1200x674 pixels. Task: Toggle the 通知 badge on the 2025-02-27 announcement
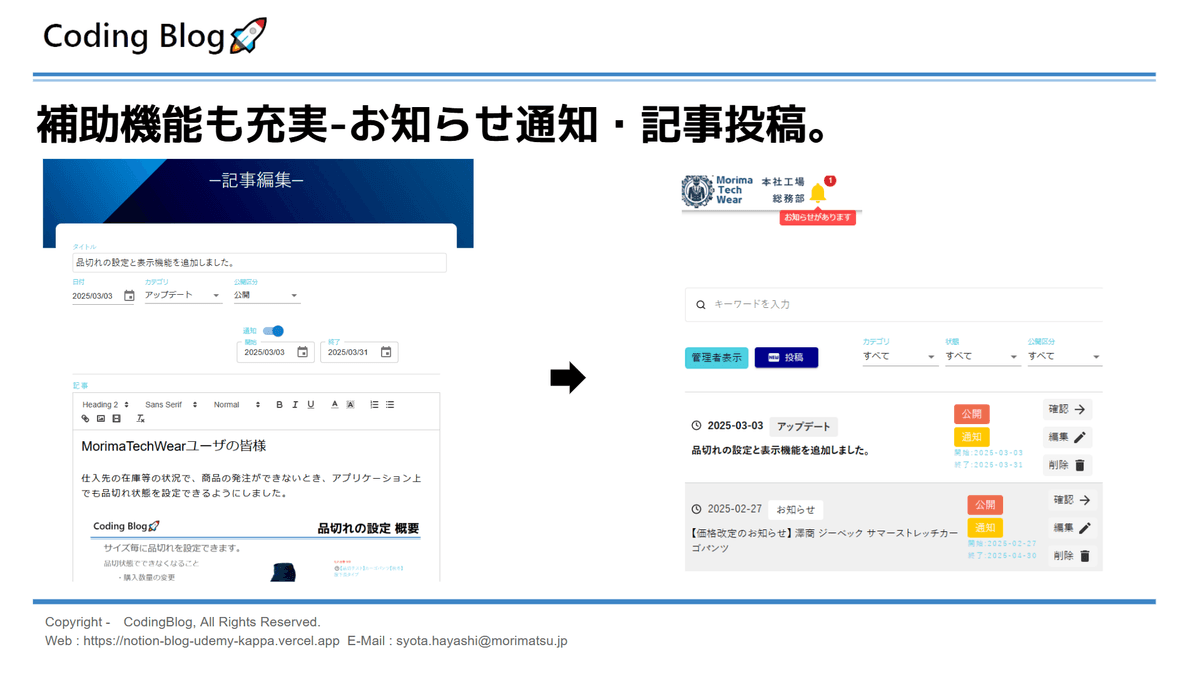[985, 527]
